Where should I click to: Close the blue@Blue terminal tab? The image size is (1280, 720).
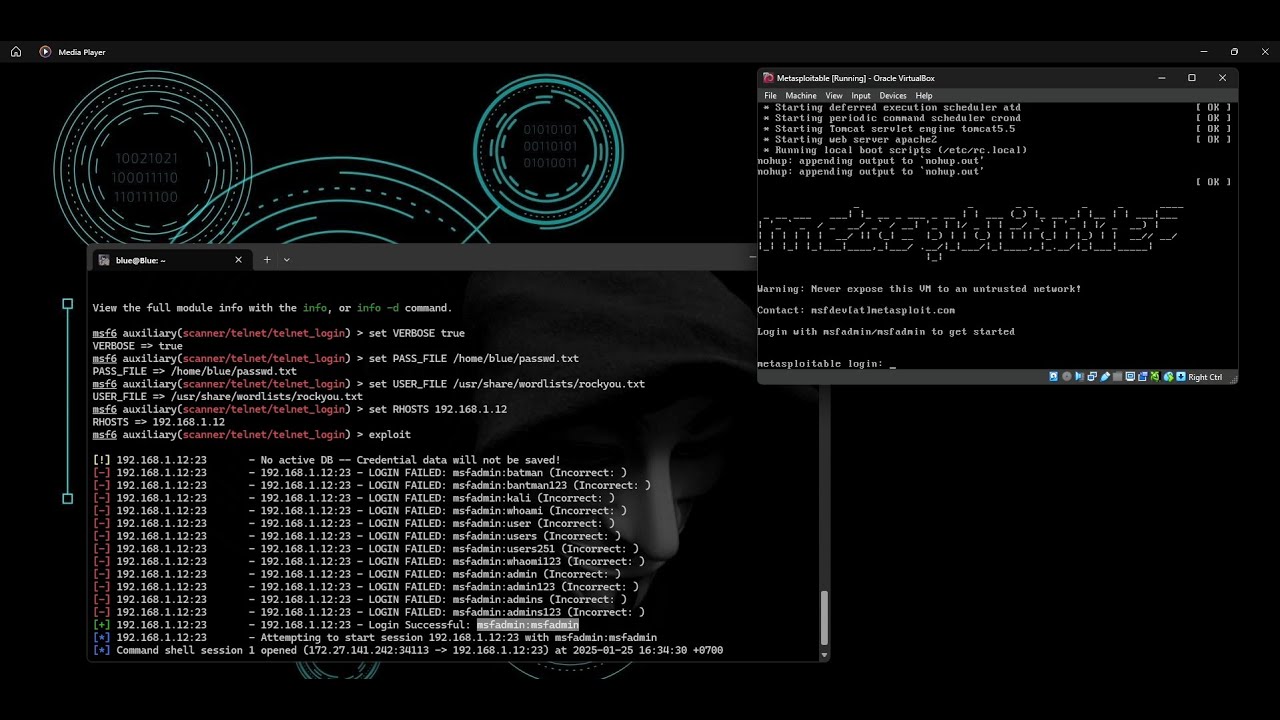click(x=238, y=260)
